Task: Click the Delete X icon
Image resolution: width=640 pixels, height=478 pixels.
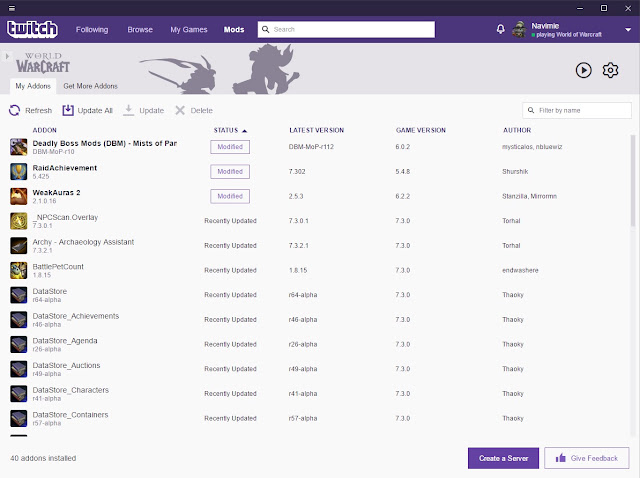Action: [180, 110]
